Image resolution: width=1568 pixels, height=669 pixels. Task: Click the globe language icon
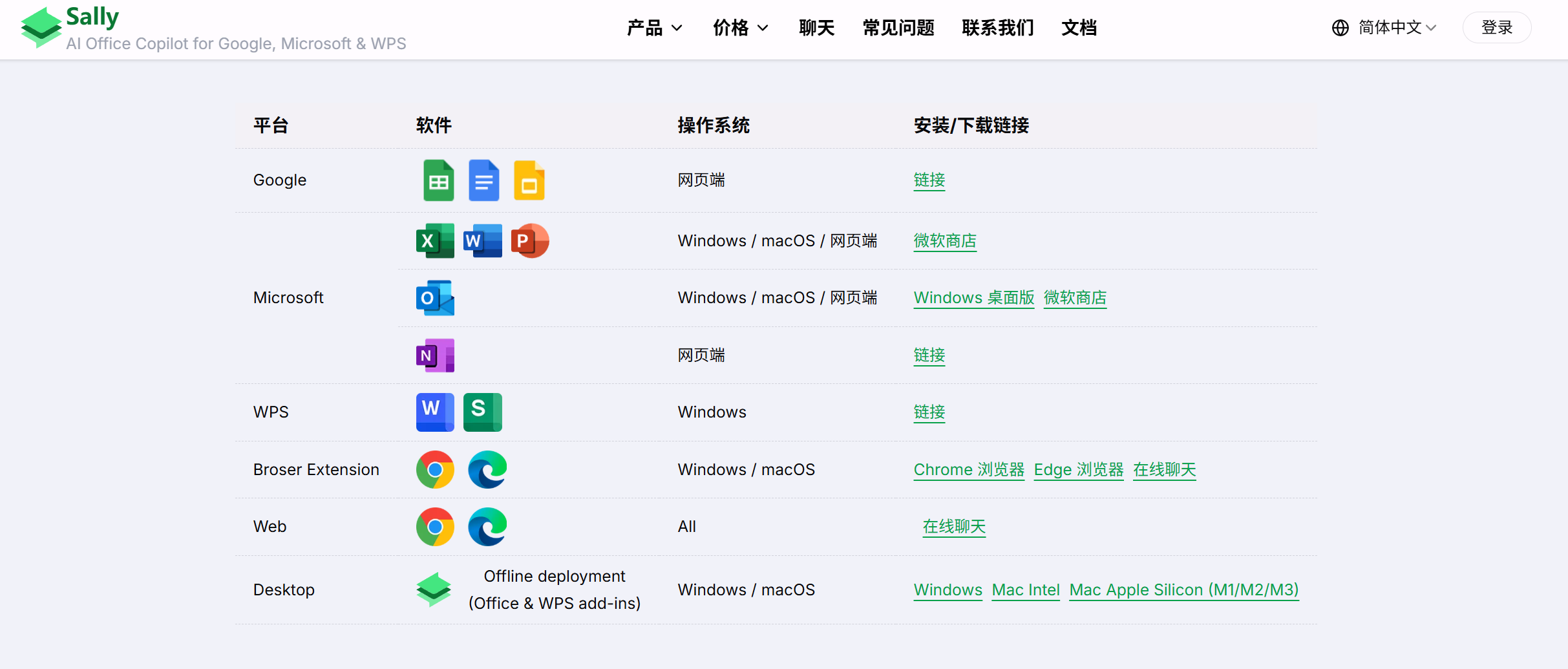pyautogui.click(x=1340, y=28)
